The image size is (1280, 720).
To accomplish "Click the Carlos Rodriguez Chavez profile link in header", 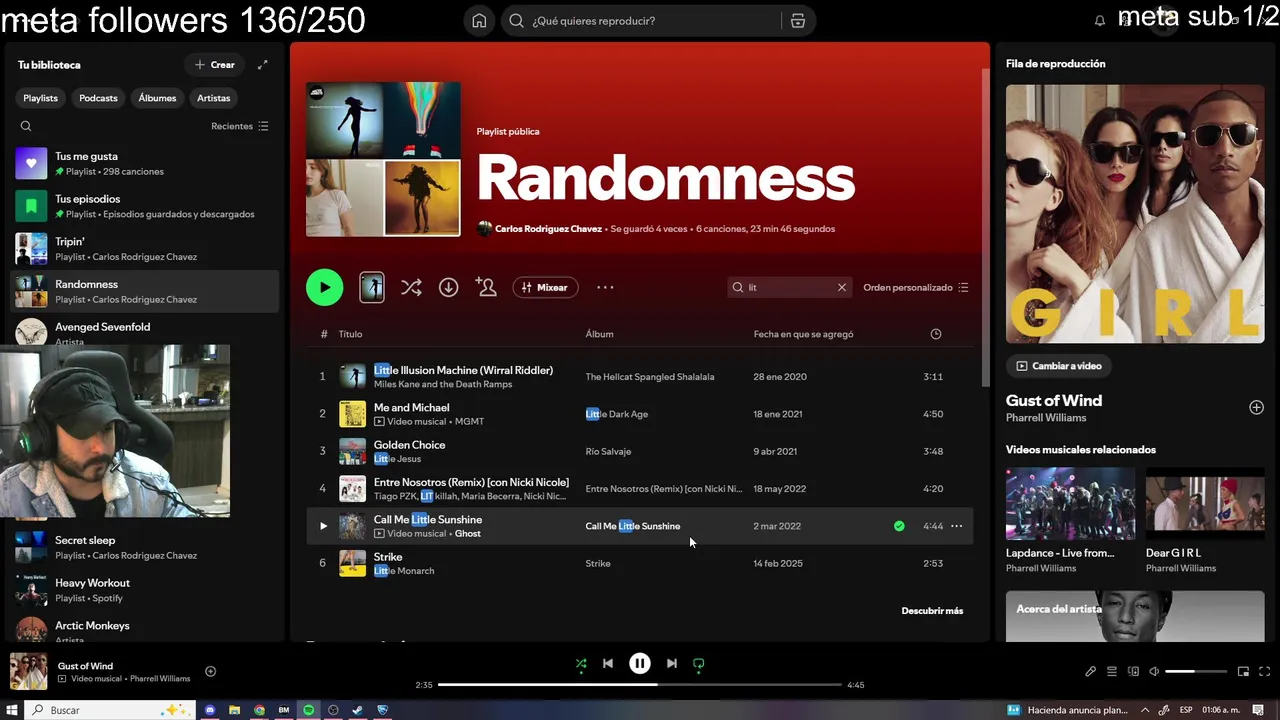I will [548, 229].
